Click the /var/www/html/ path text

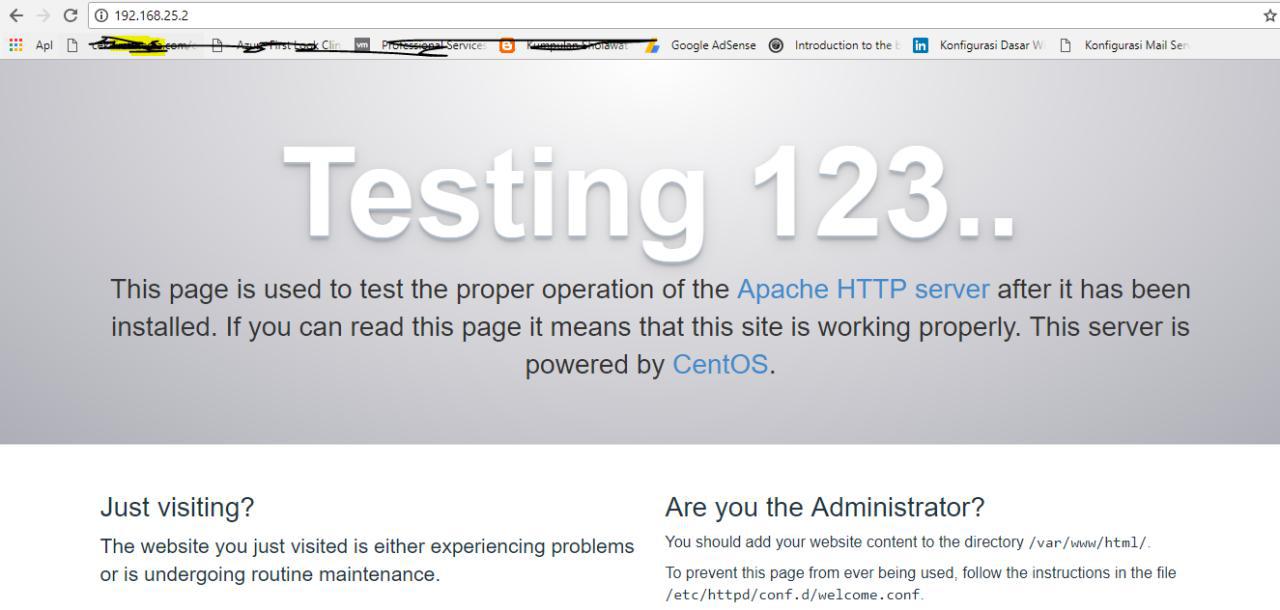1087,543
